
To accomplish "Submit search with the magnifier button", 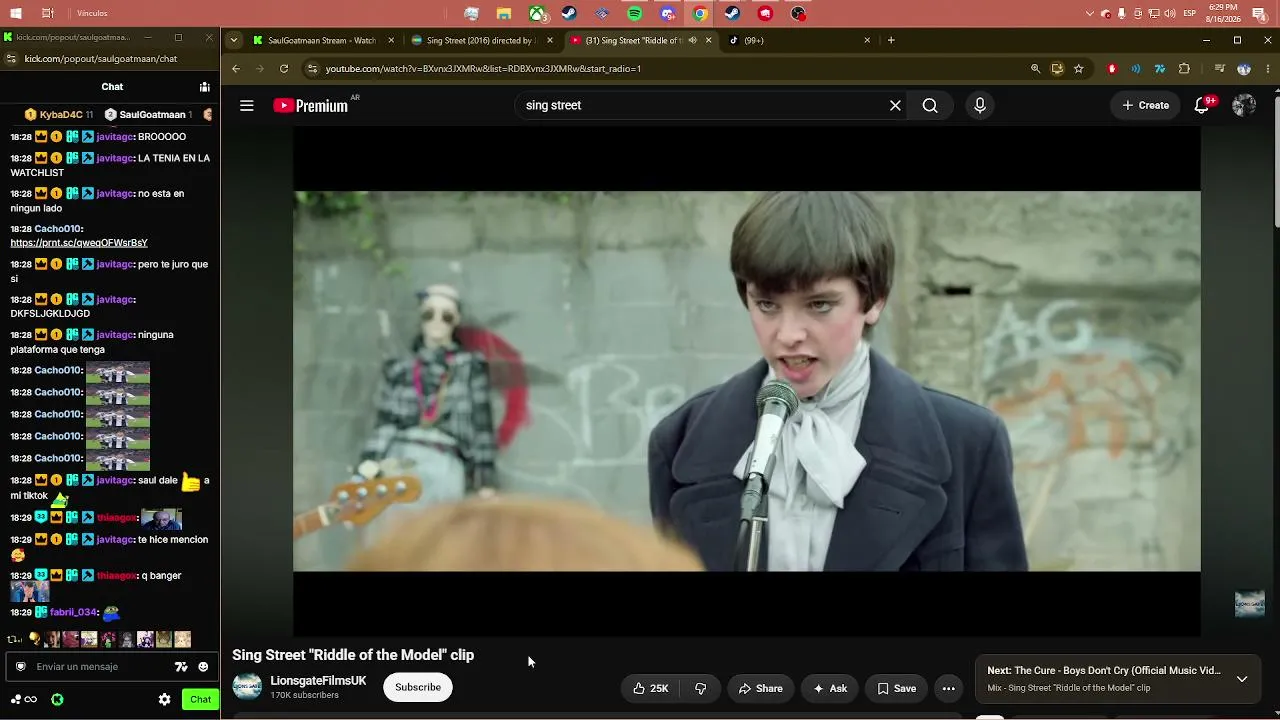I will 930,105.
